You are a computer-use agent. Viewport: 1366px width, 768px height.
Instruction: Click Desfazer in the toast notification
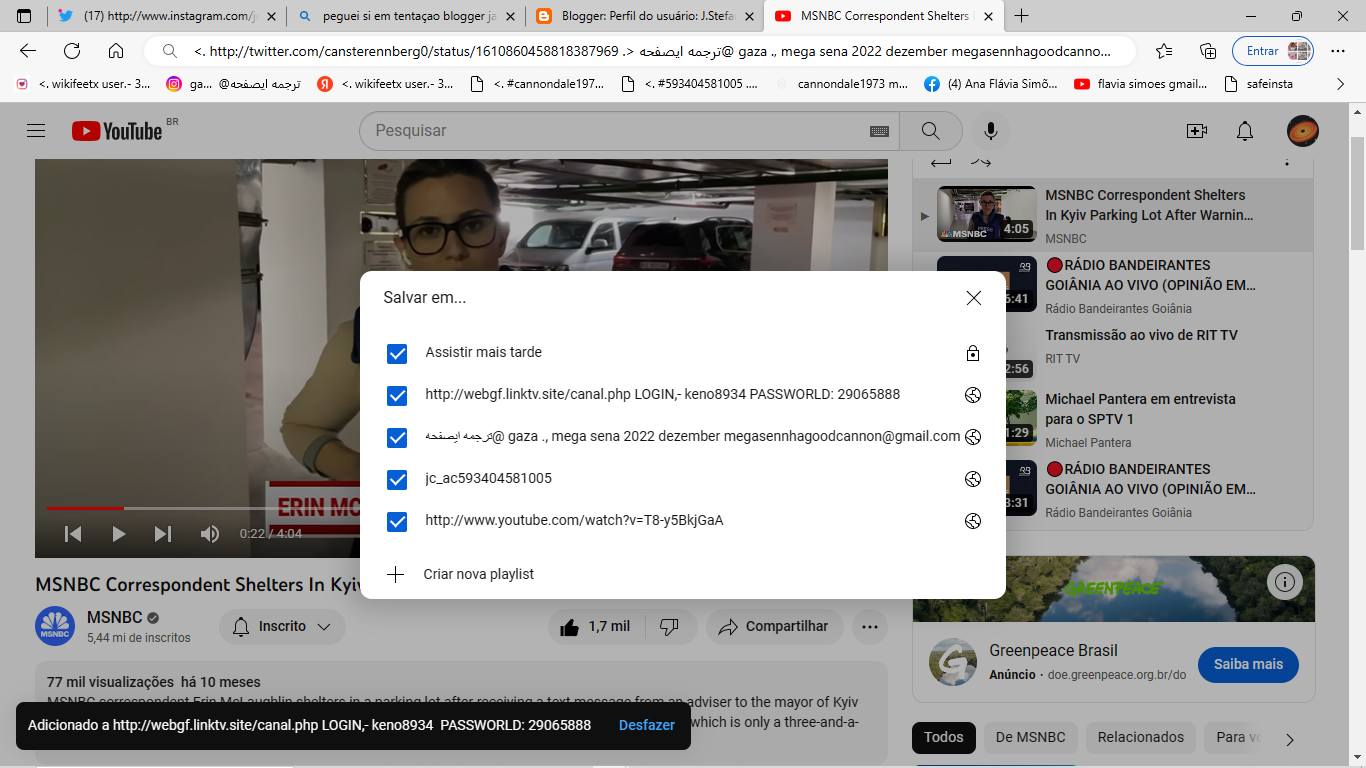[x=647, y=725]
